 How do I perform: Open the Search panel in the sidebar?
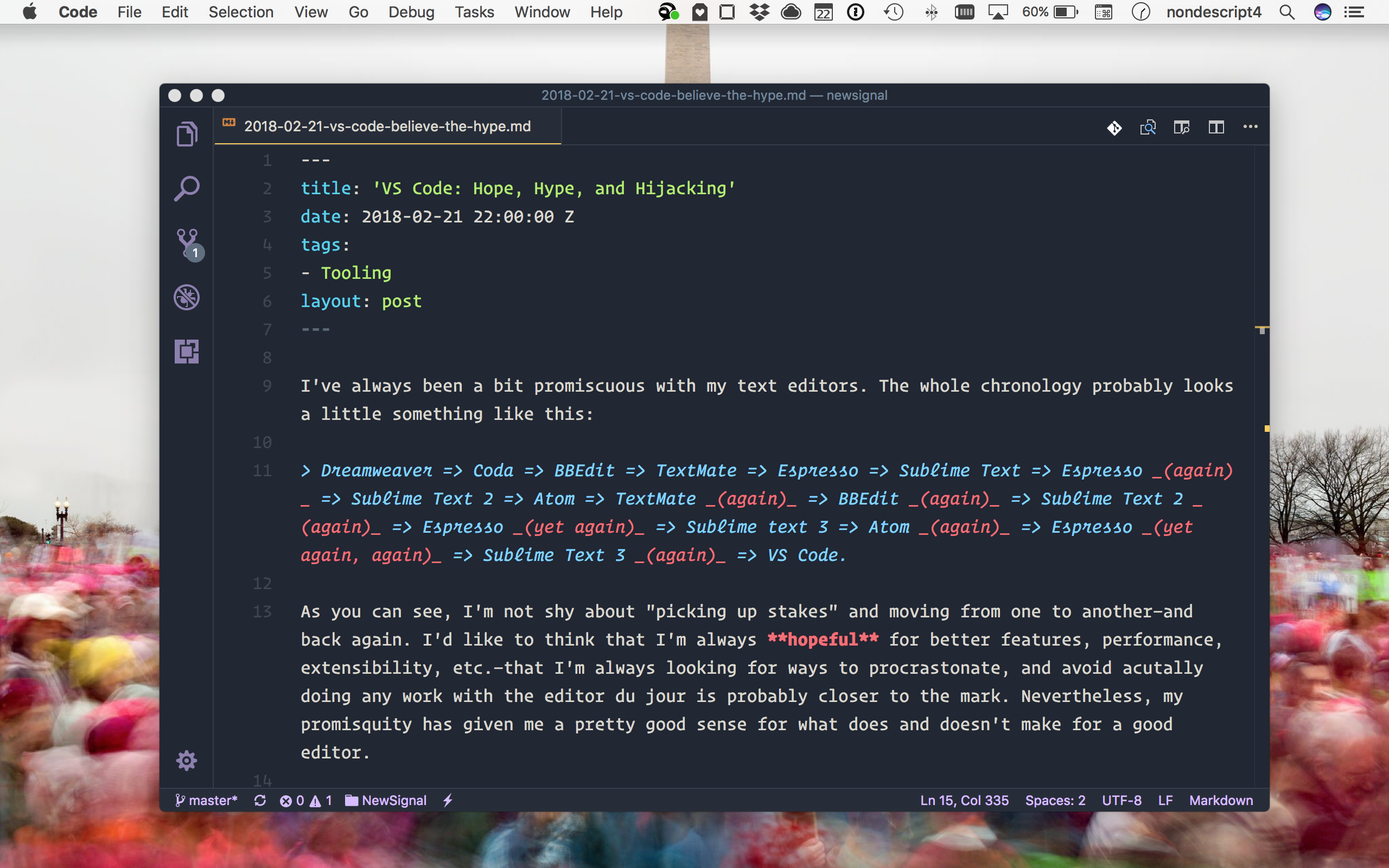(187, 187)
